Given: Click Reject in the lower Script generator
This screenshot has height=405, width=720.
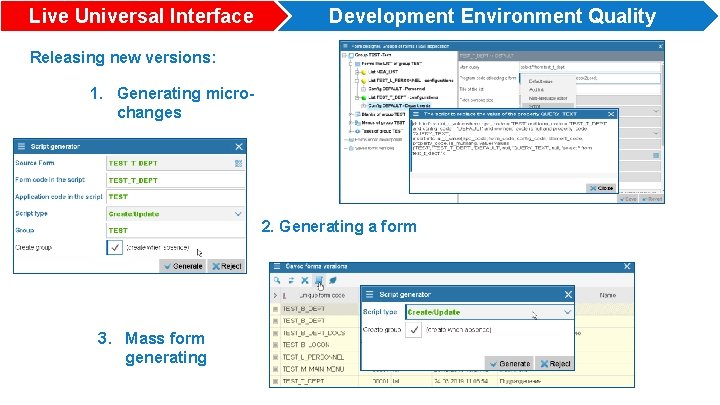Looking at the screenshot, I should coord(555,363).
